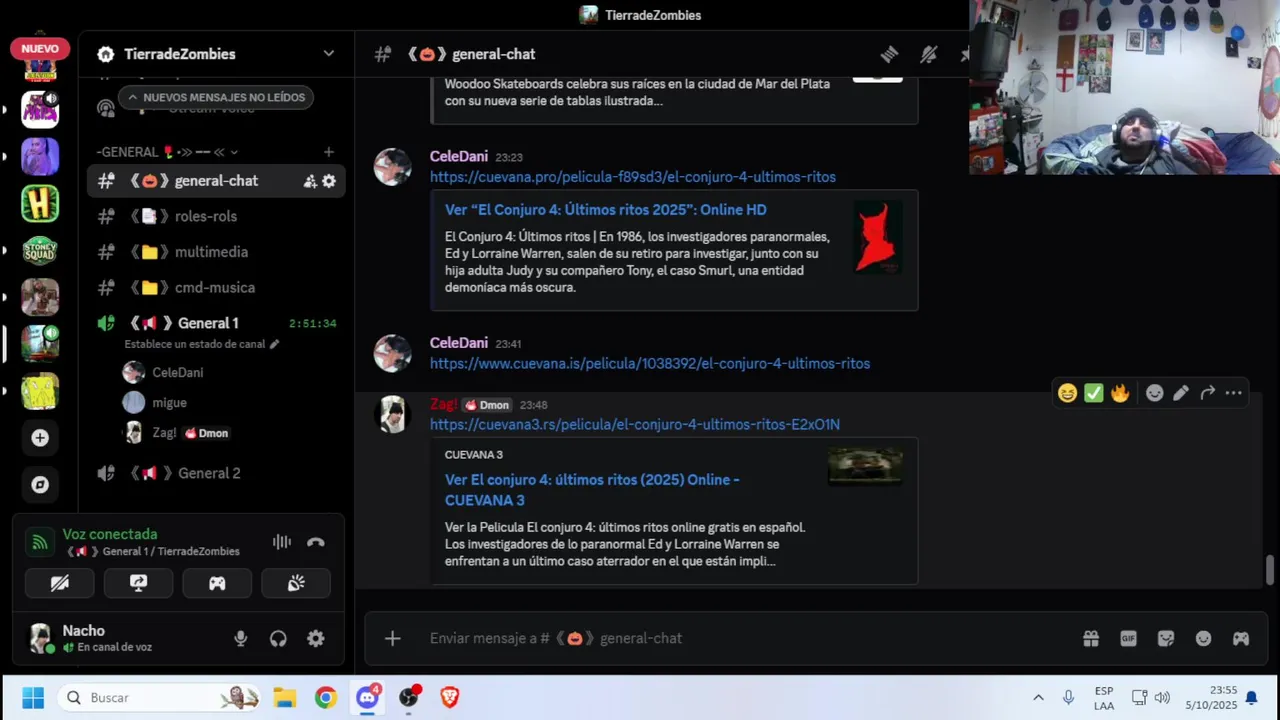The image size is (1280, 720).
Task: Switch to the Stoney Squad server
Action: [40, 250]
